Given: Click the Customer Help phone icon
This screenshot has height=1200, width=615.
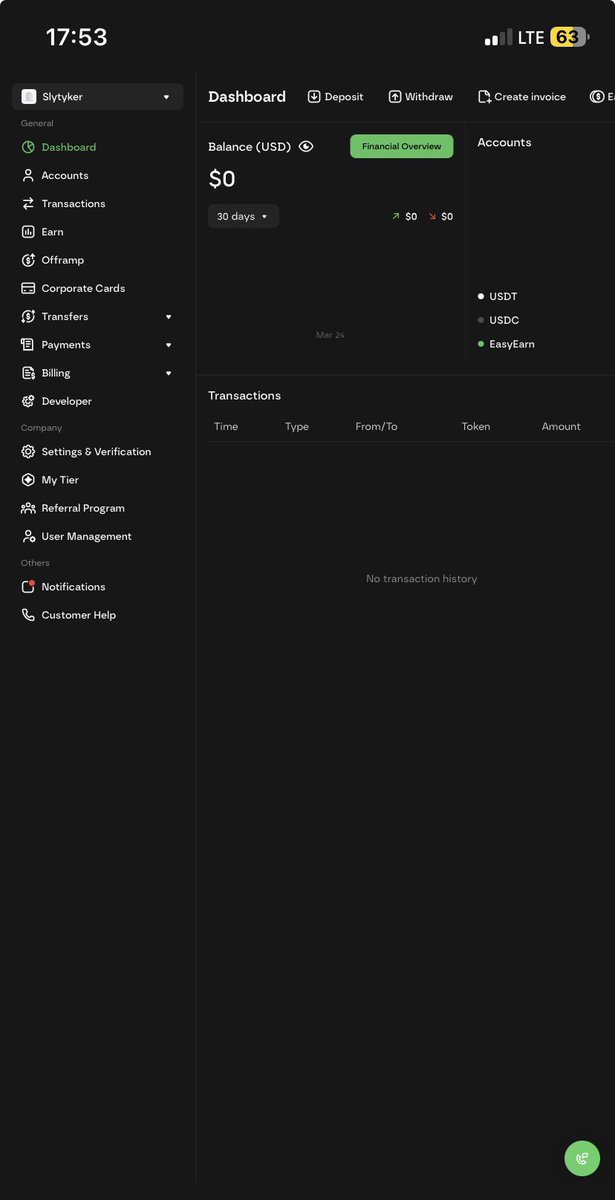Looking at the screenshot, I should click(x=28, y=615).
